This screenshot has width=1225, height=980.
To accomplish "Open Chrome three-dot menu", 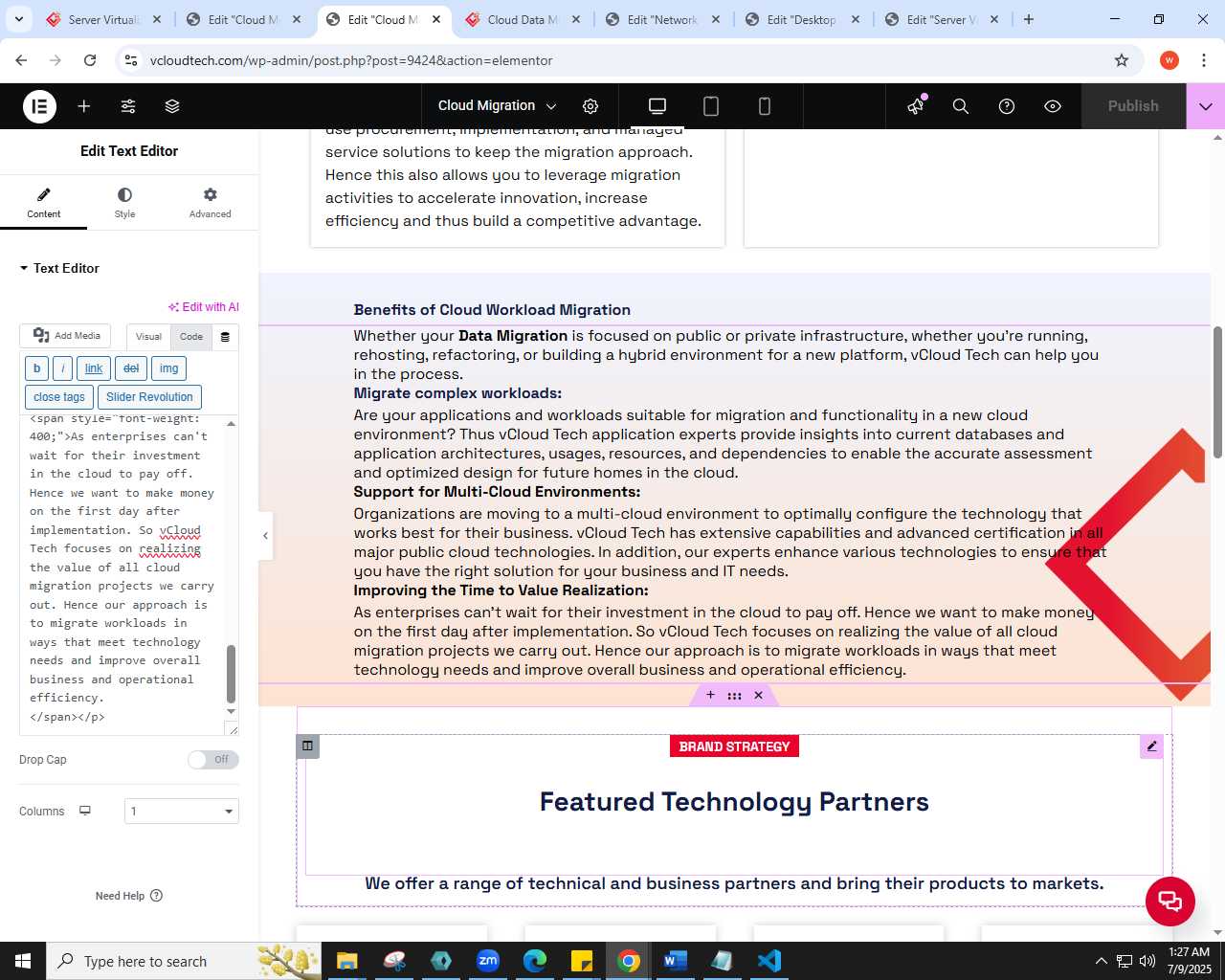I will 1202,60.
